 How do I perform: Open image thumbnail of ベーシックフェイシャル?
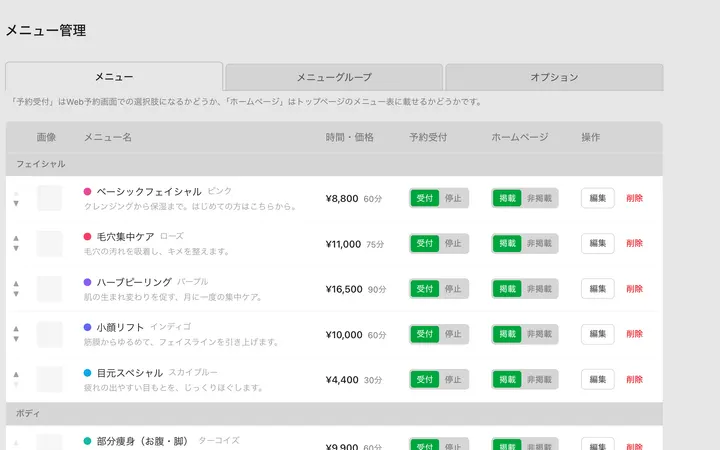click(x=50, y=198)
